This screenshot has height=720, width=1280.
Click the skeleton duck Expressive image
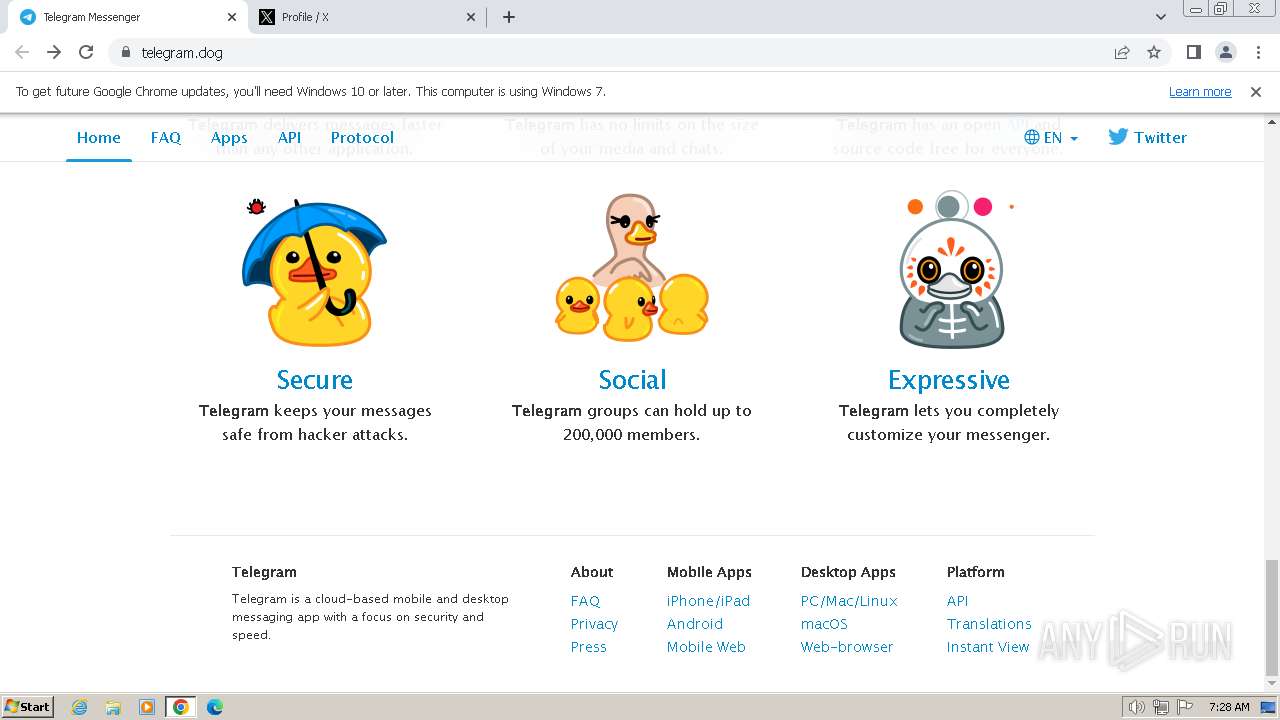(950, 270)
